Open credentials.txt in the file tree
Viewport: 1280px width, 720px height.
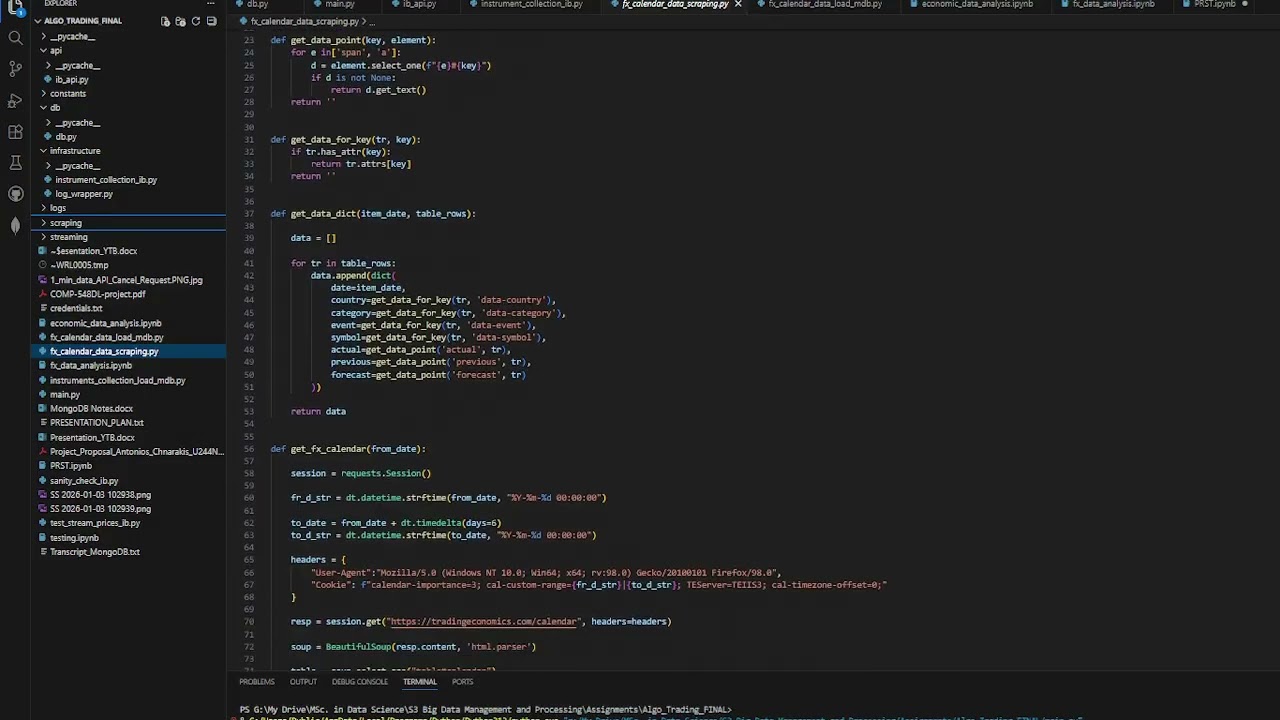pos(76,309)
